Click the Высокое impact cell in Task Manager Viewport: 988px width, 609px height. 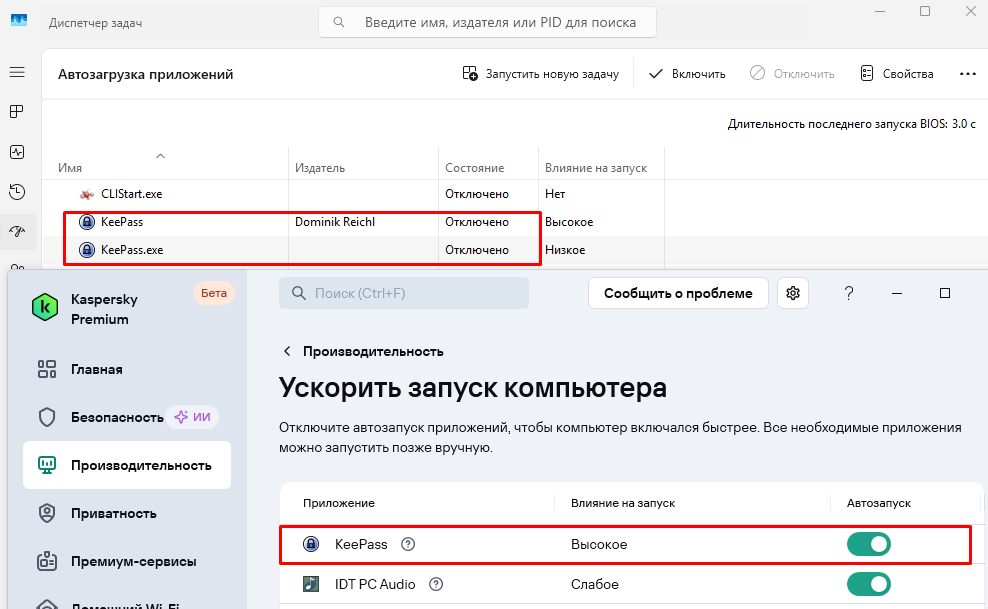tap(569, 222)
